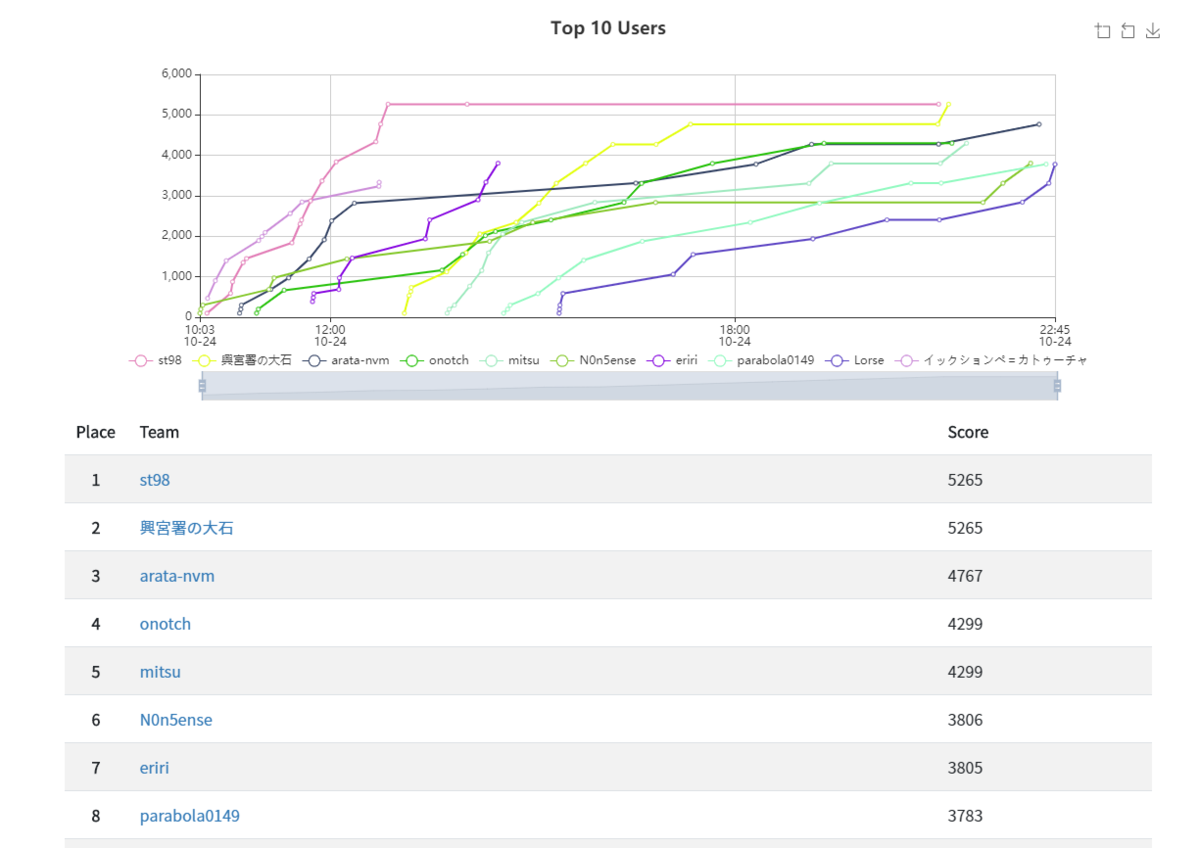Open parabola0149 team link in table

[x=190, y=816]
